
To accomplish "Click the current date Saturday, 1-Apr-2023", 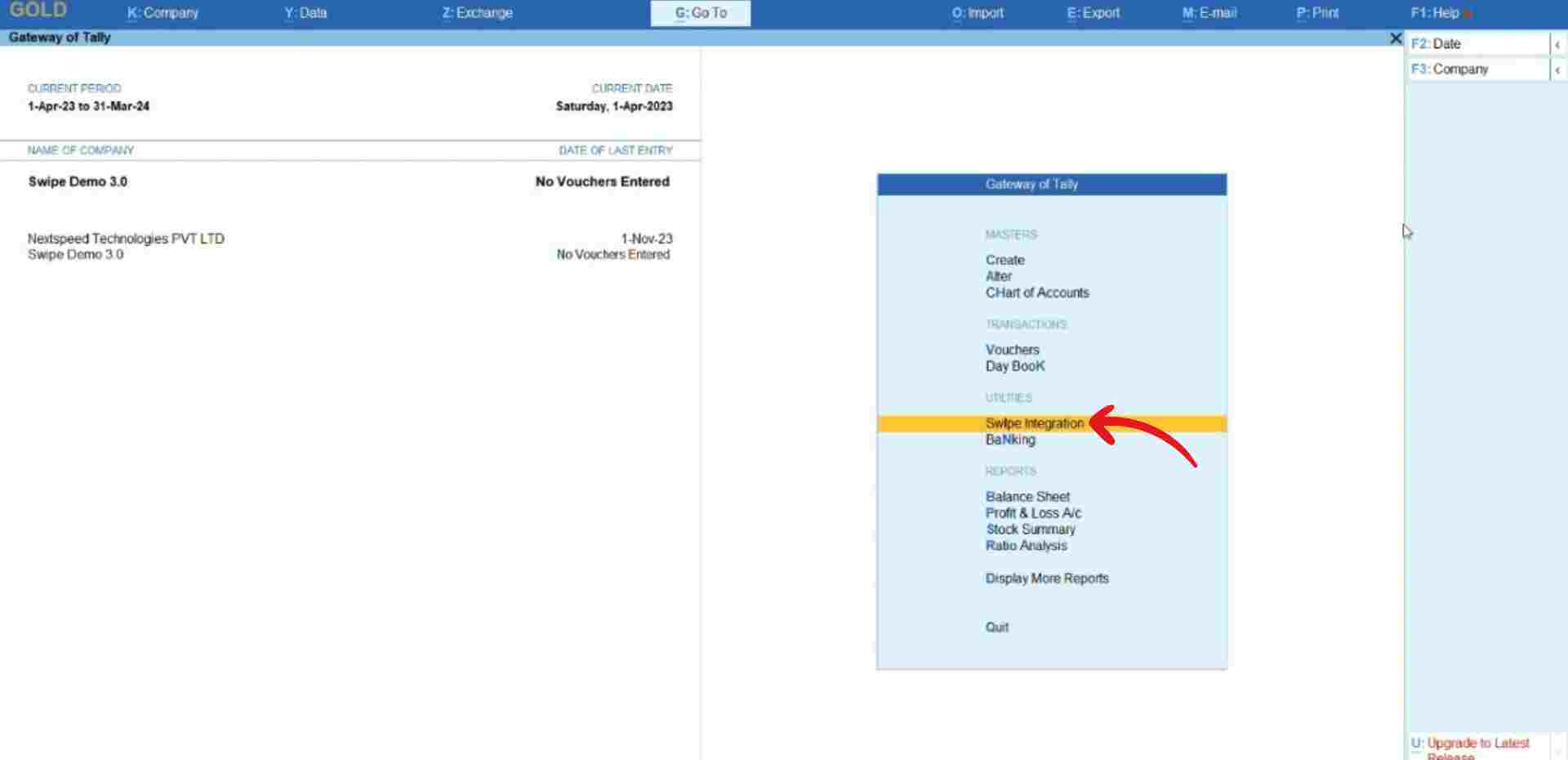I will (x=614, y=106).
